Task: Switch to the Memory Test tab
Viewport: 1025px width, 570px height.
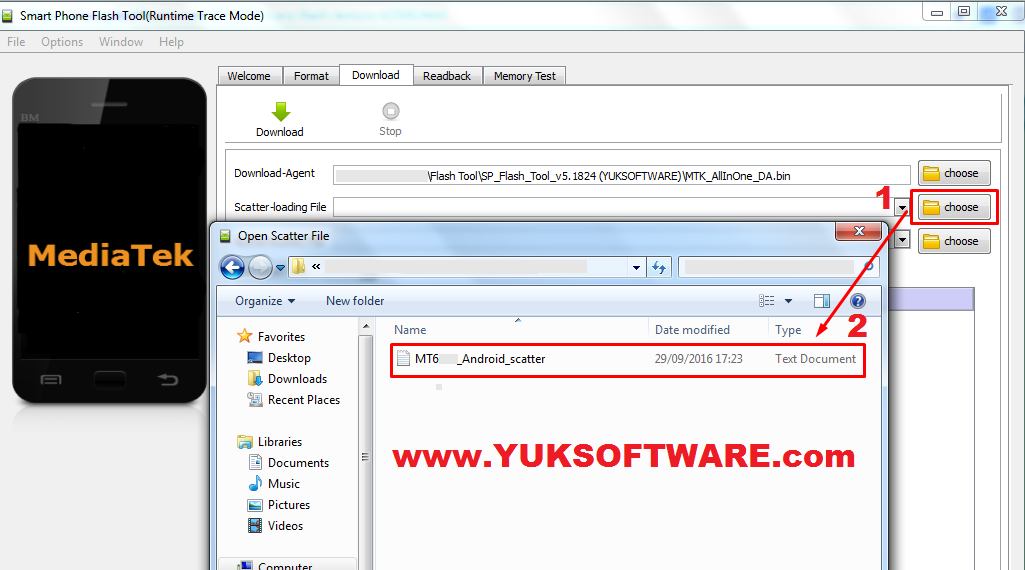Action: tap(525, 76)
